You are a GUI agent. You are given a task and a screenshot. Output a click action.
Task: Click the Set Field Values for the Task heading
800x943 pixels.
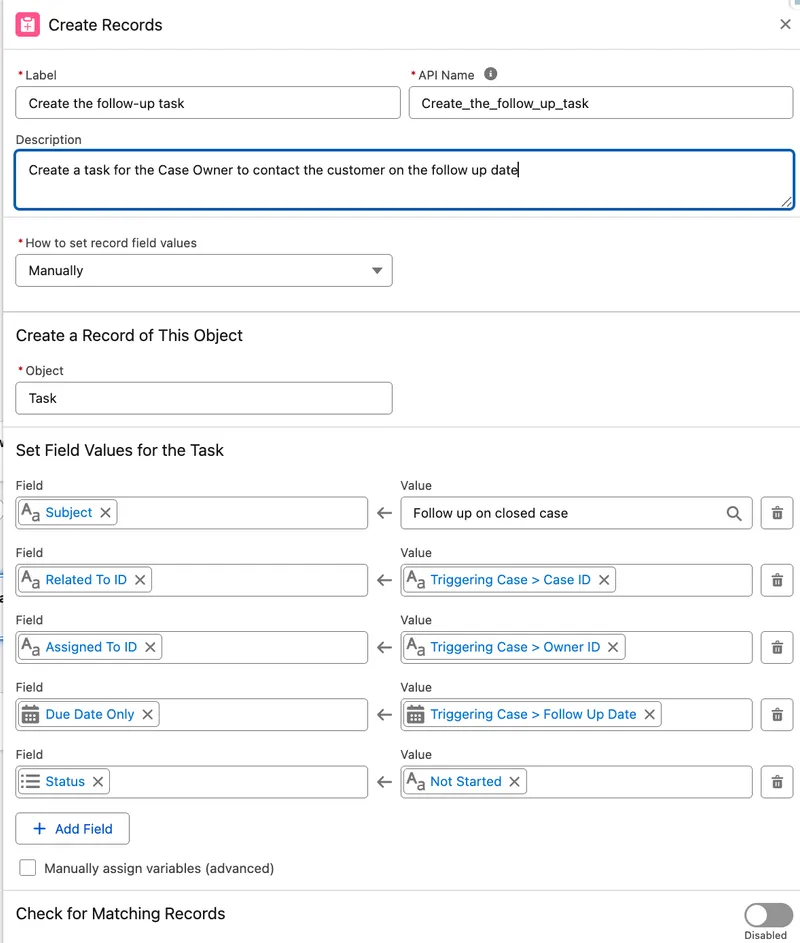pos(120,450)
